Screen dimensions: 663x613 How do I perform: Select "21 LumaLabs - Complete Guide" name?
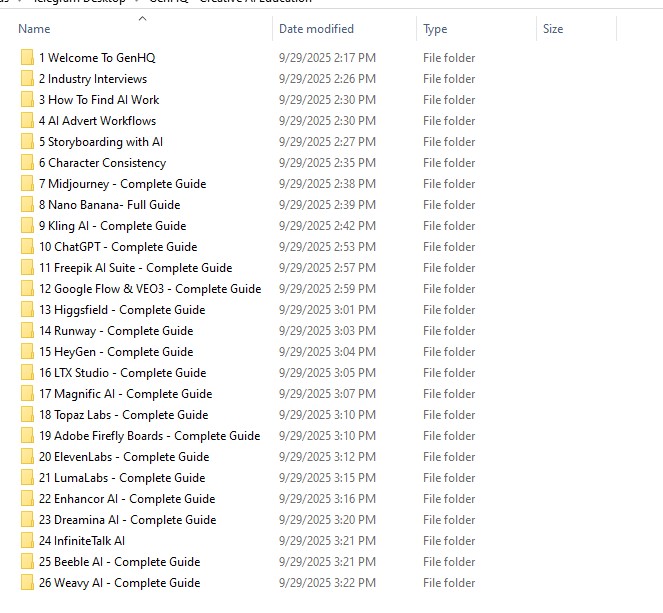(122, 478)
